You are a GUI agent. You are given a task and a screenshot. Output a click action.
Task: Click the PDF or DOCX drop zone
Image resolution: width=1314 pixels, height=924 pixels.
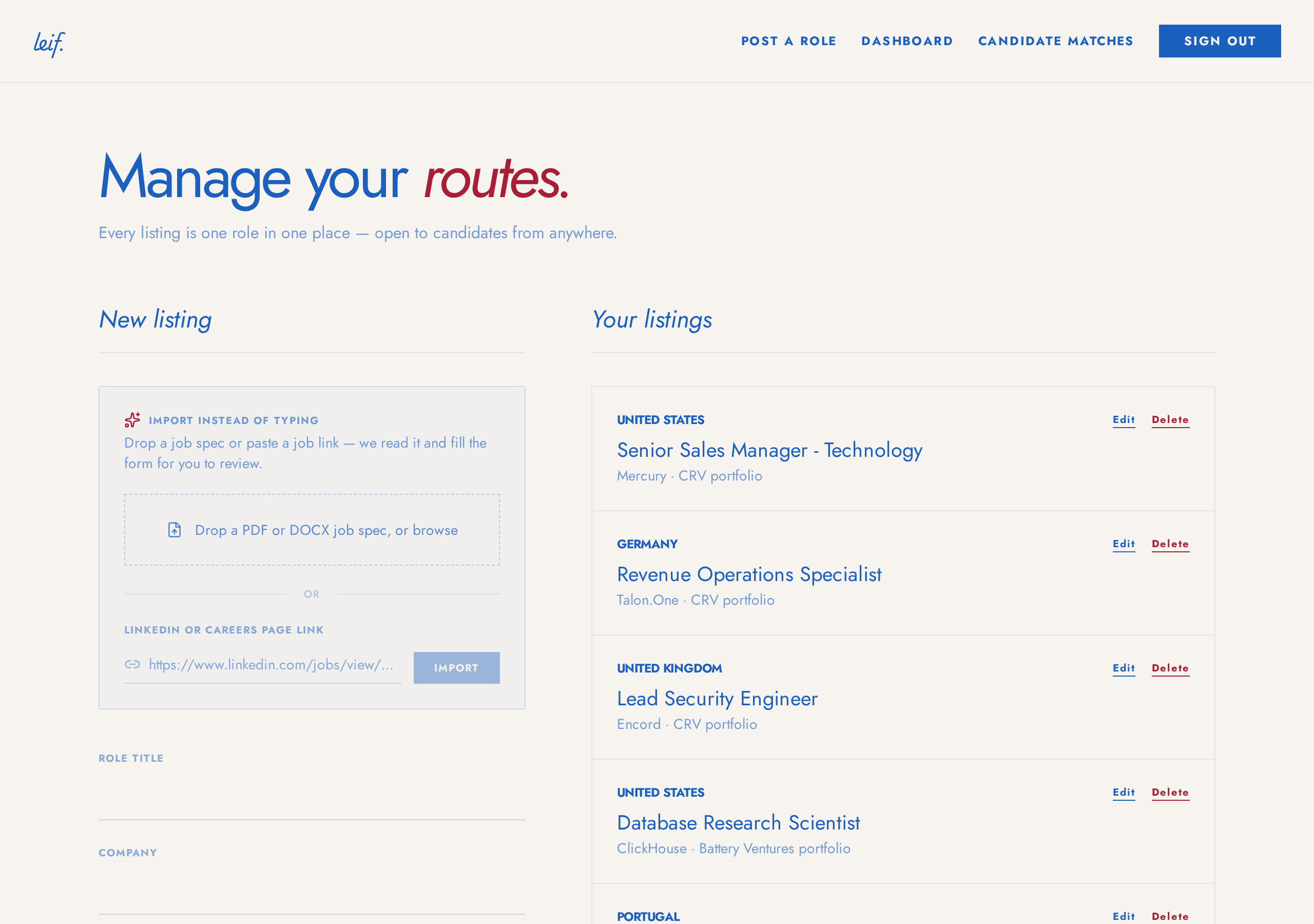click(312, 530)
